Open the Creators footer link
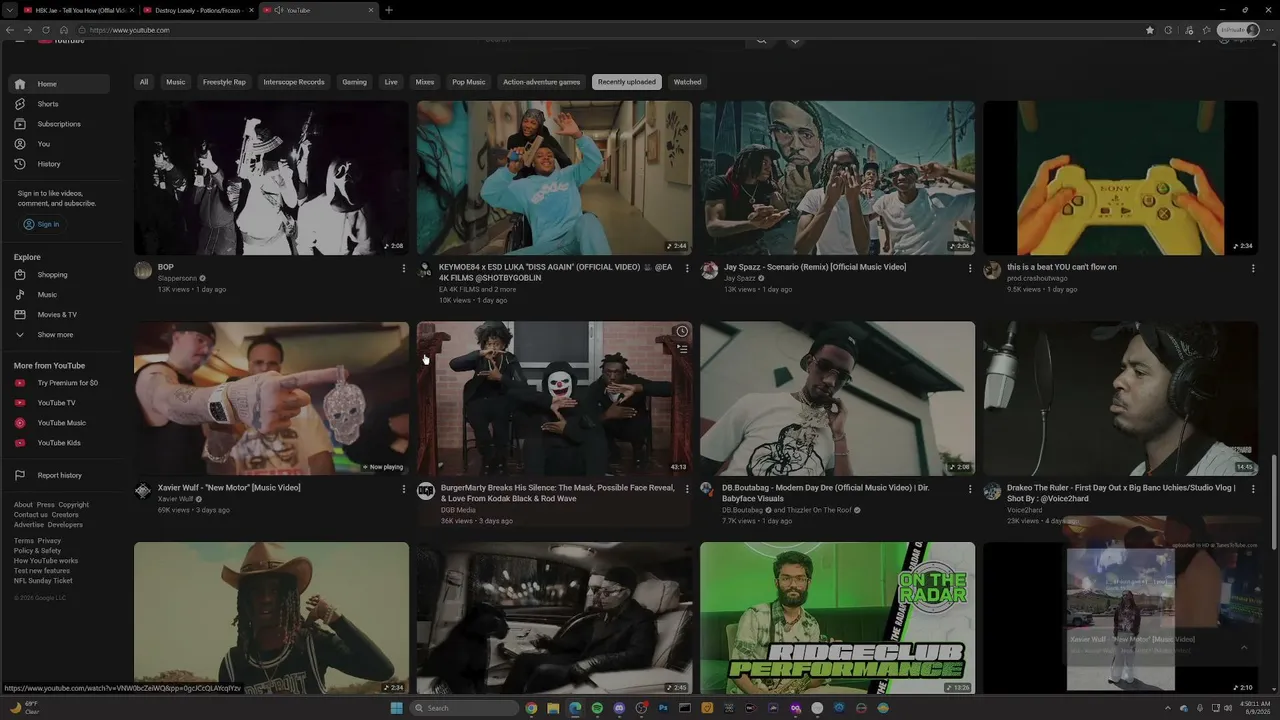 (65, 515)
